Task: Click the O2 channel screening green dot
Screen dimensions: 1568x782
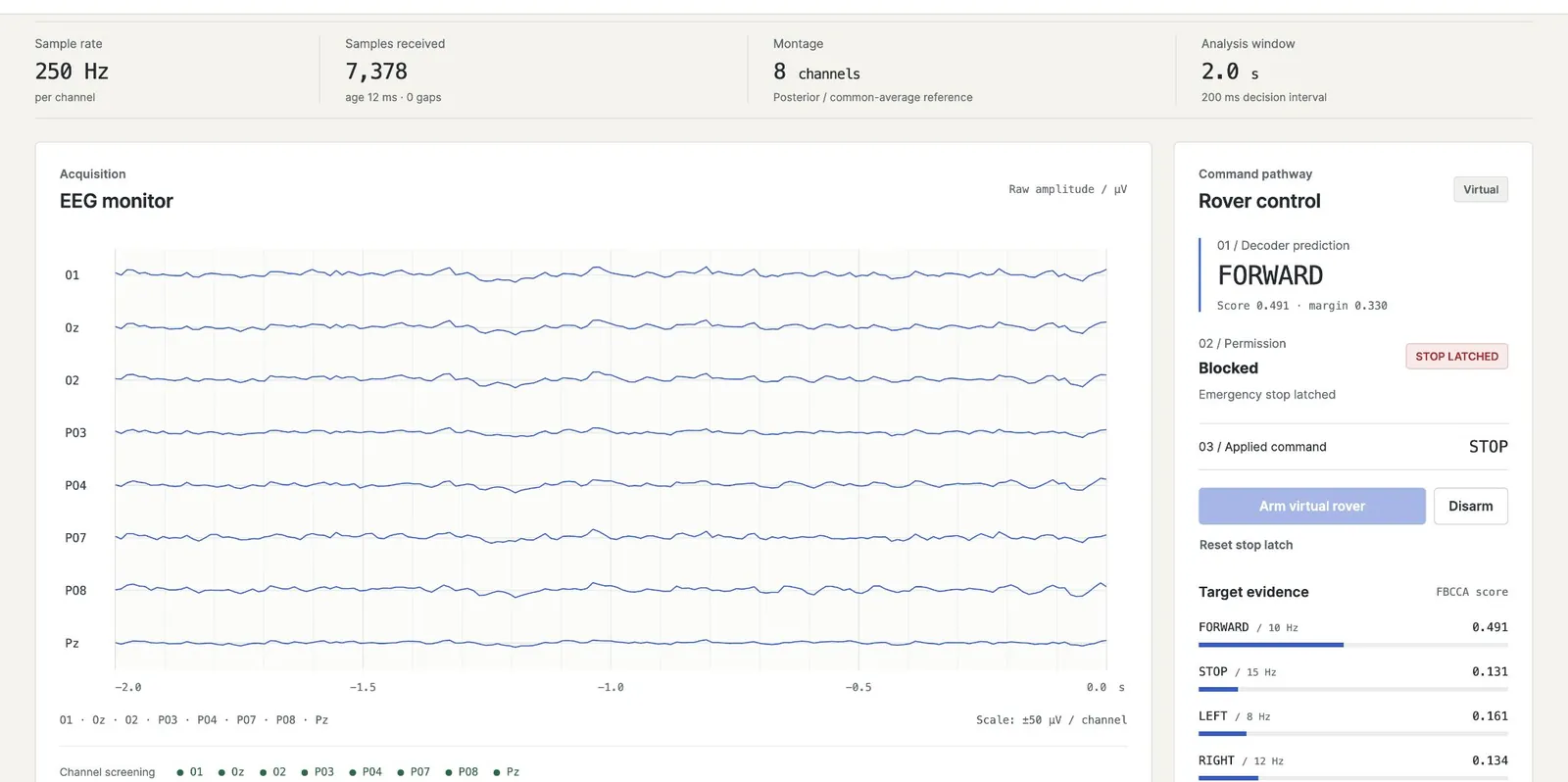Action: [x=263, y=772]
